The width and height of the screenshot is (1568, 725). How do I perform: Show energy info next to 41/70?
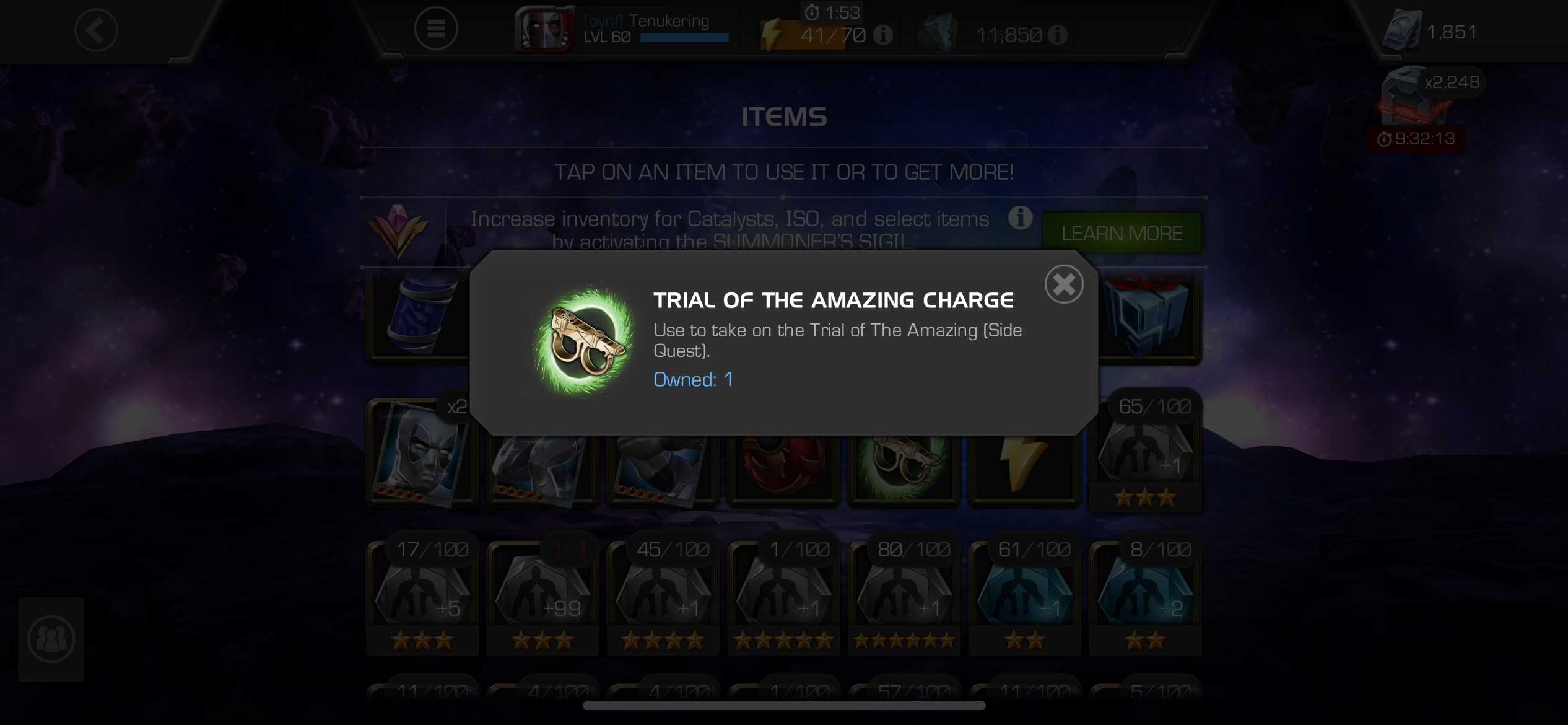[883, 35]
